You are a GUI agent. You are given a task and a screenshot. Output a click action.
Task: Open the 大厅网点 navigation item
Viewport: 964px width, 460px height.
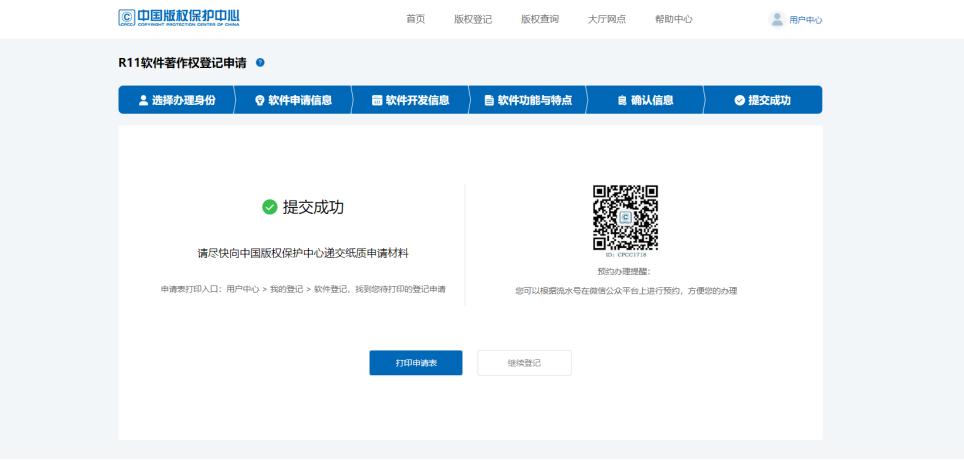click(607, 19)
